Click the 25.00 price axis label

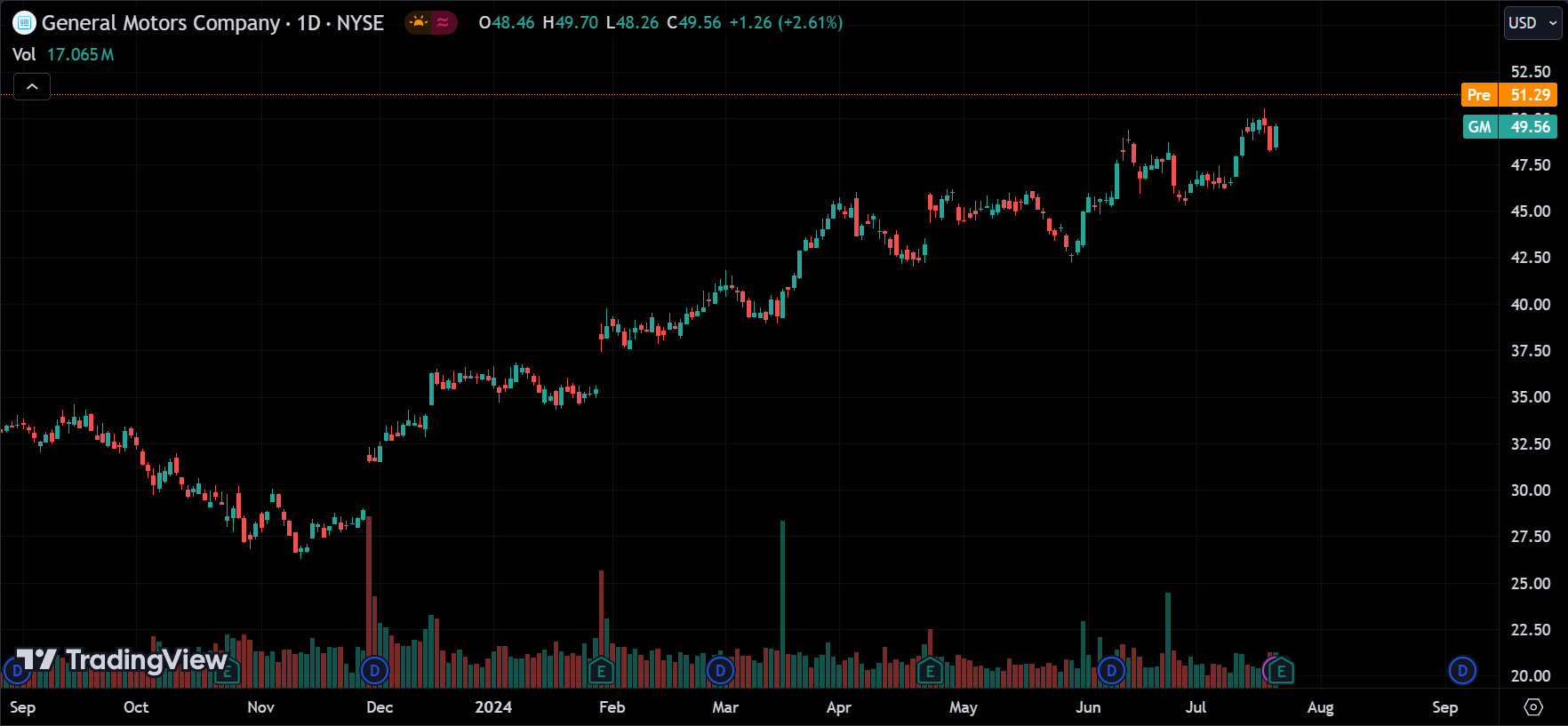[x=1531, y=584]
